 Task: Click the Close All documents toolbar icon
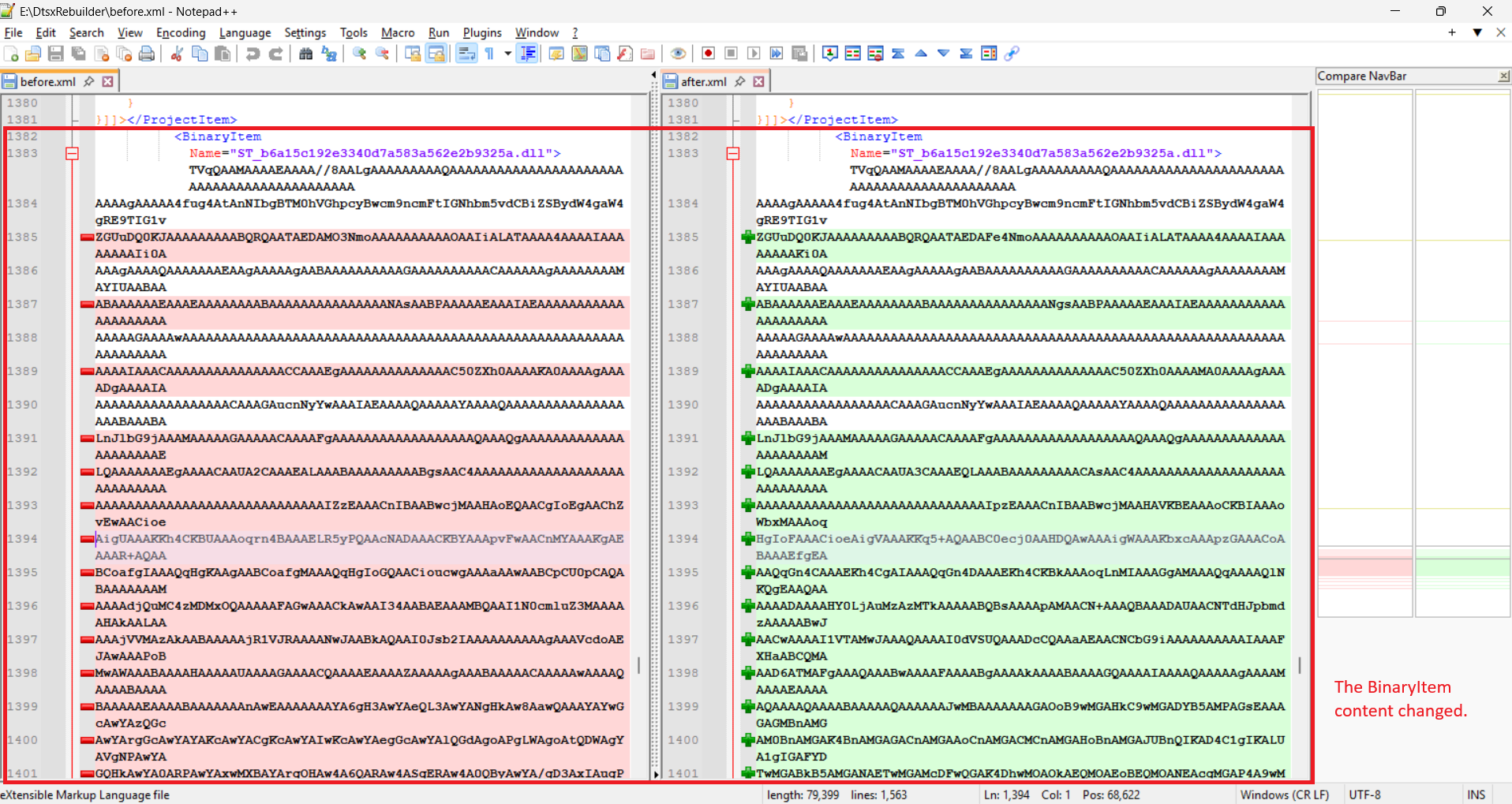coord(124,54)
